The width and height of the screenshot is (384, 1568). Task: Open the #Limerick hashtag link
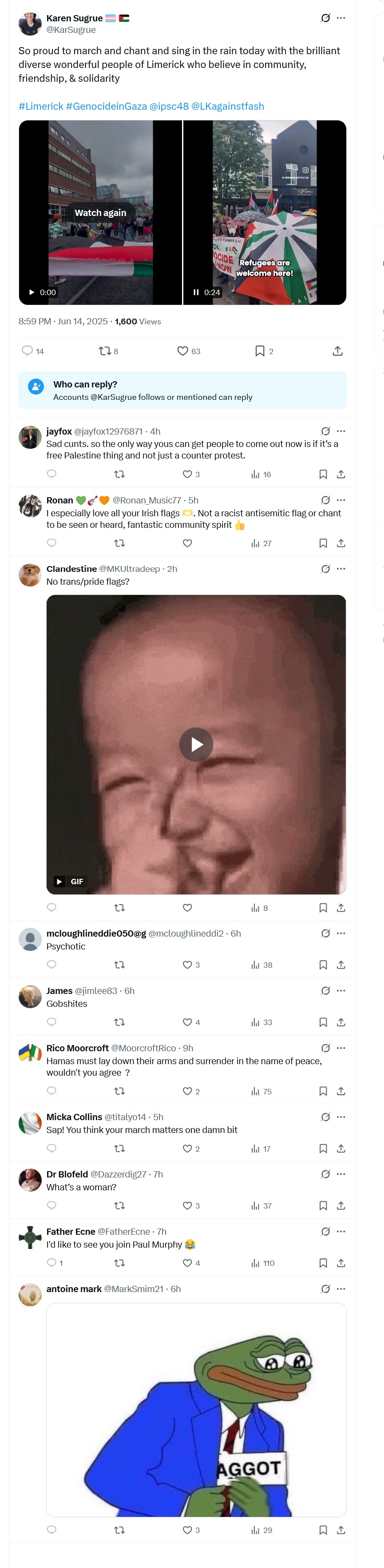tap(41, 106)
